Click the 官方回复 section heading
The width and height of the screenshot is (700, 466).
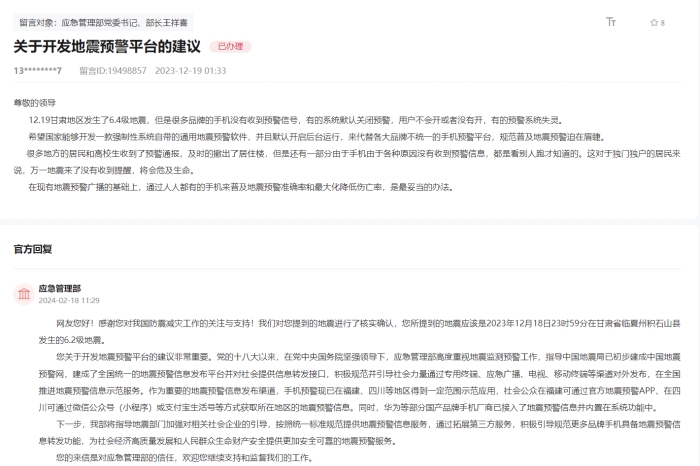pos(33,248)
